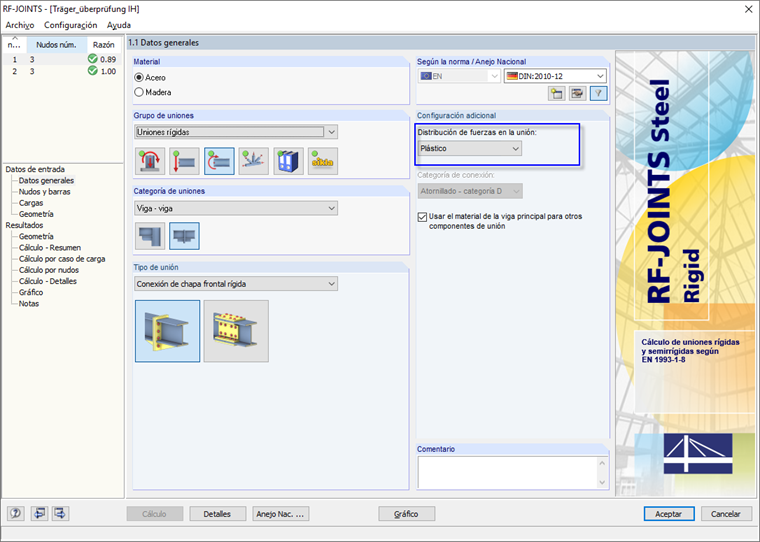
Task: Select Cálculo por nudos in the navigator
Action: pyautogui.click(x=49, y=270)
